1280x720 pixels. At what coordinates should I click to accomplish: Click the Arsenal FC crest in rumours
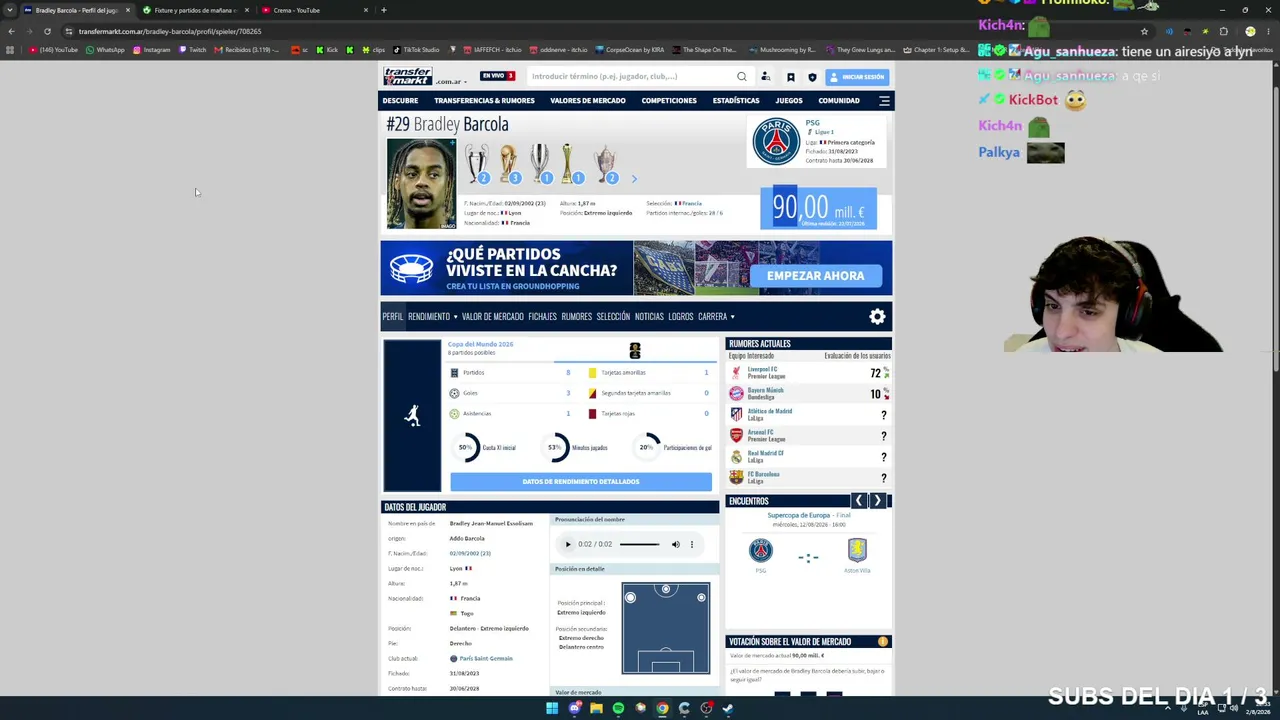point(737,436)
